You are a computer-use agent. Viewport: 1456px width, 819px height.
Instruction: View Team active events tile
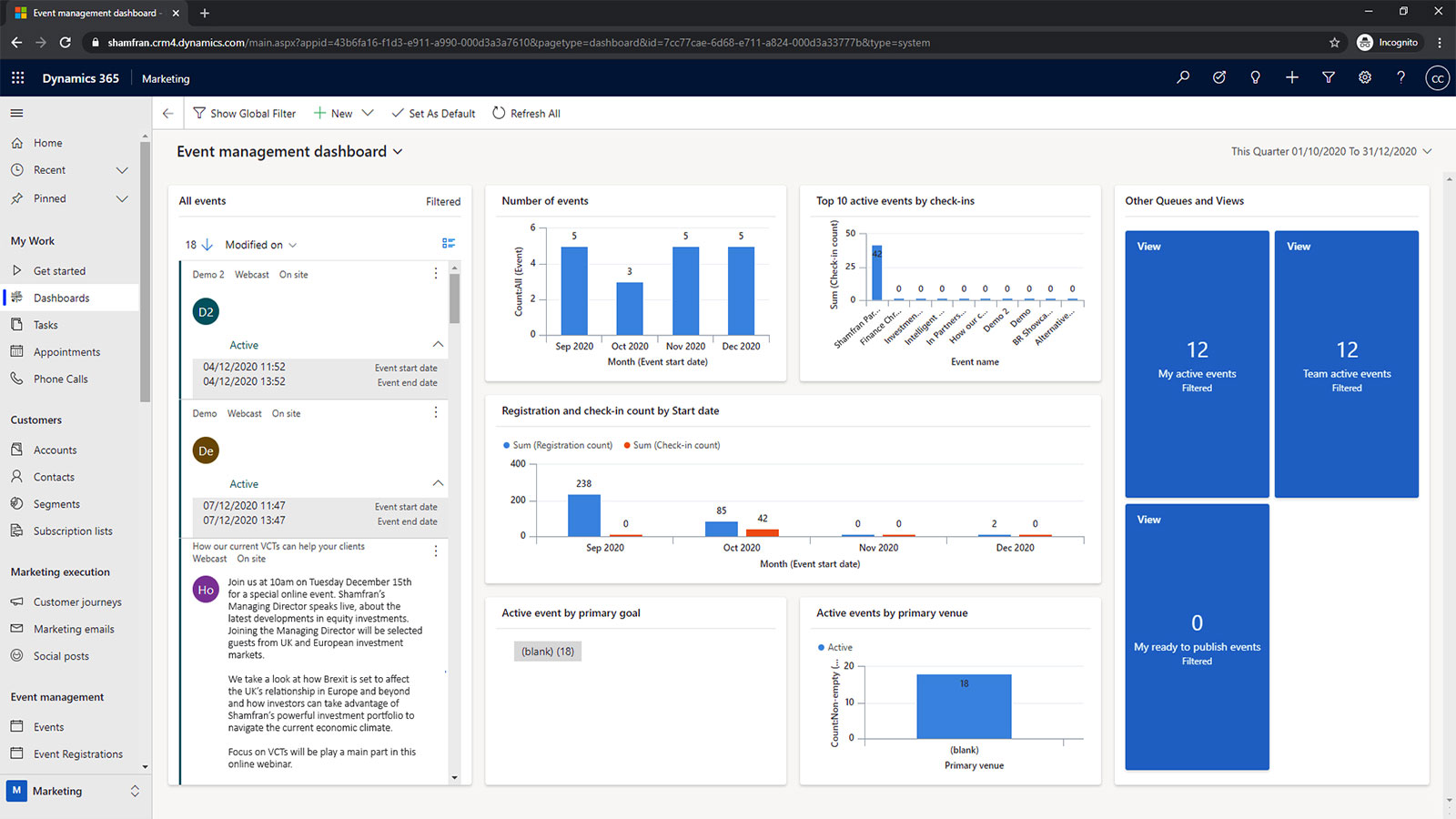tap(1347, 364)
